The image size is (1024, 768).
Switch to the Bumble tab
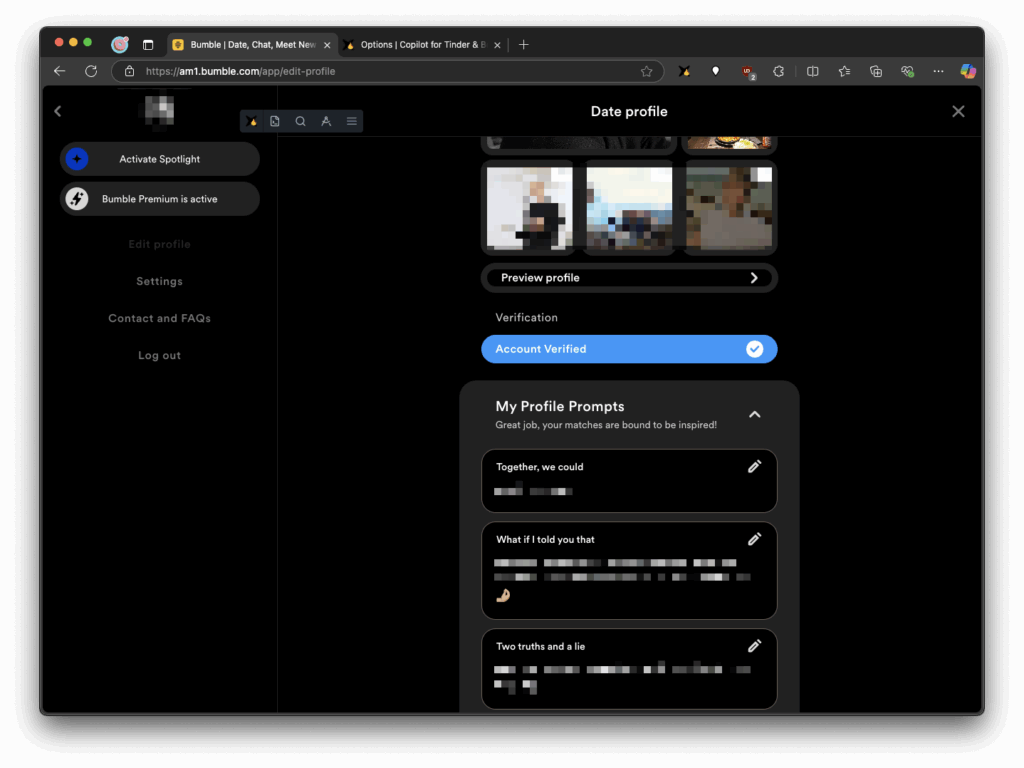click(252, 44)
